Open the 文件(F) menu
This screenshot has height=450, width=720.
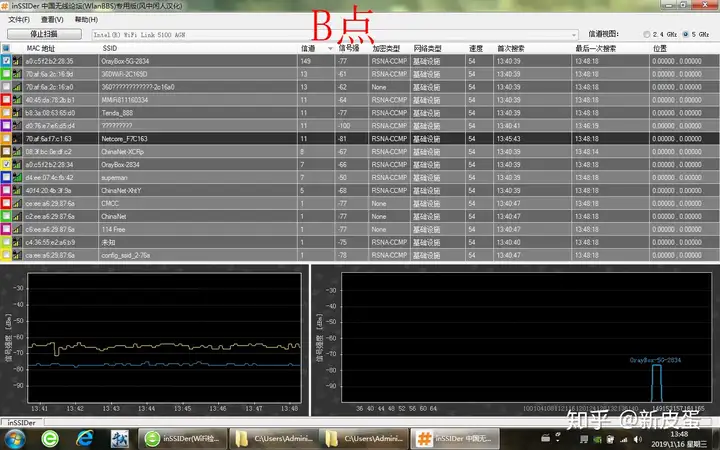[19, 20]
